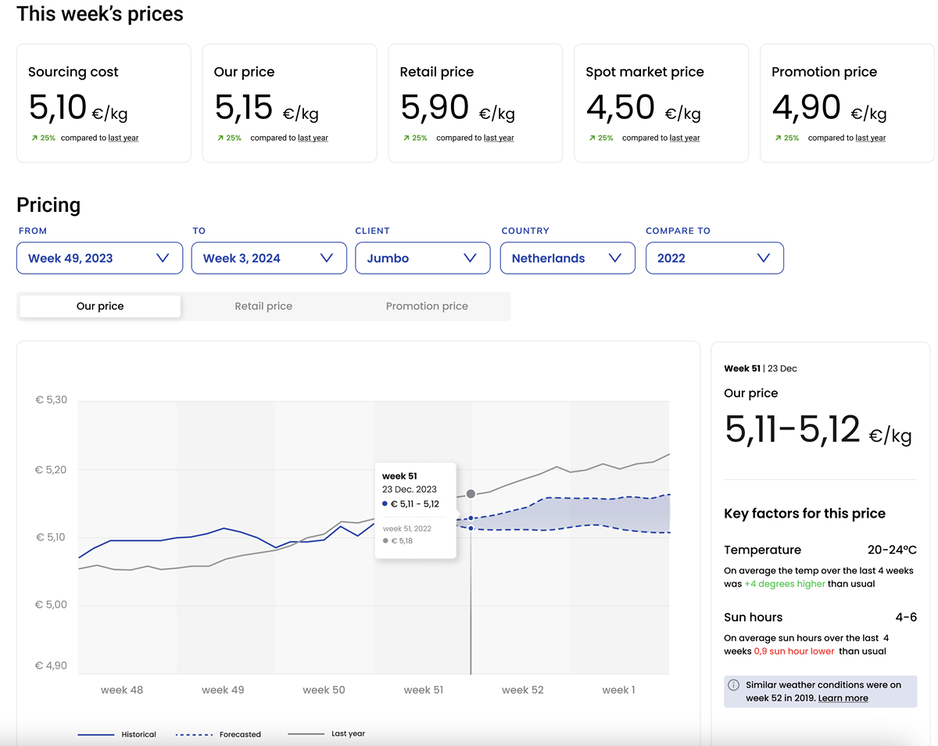Select the Our price tab

[x=100, y=306]
